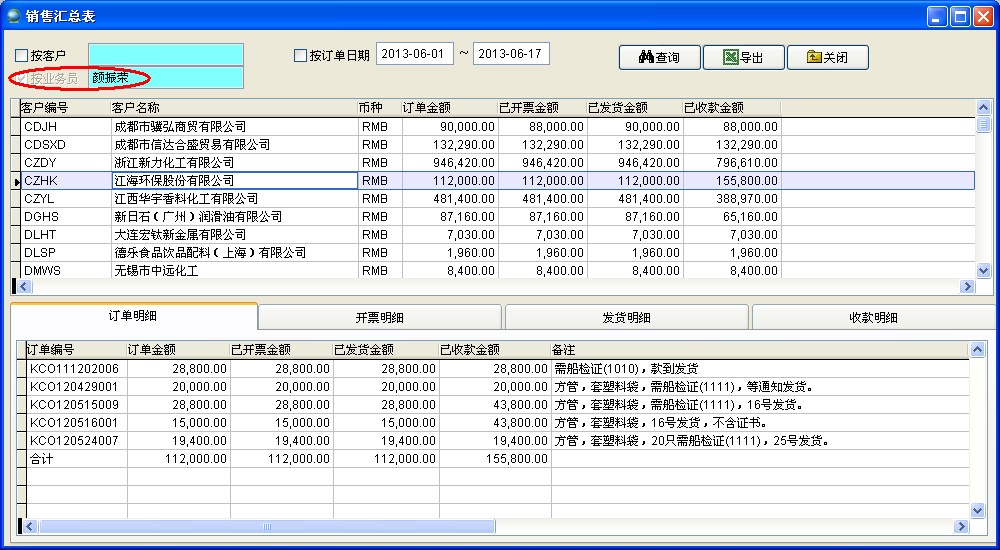Click the binoculars 查询 search button
This screenshot has width=1000, height=550.
657,57
